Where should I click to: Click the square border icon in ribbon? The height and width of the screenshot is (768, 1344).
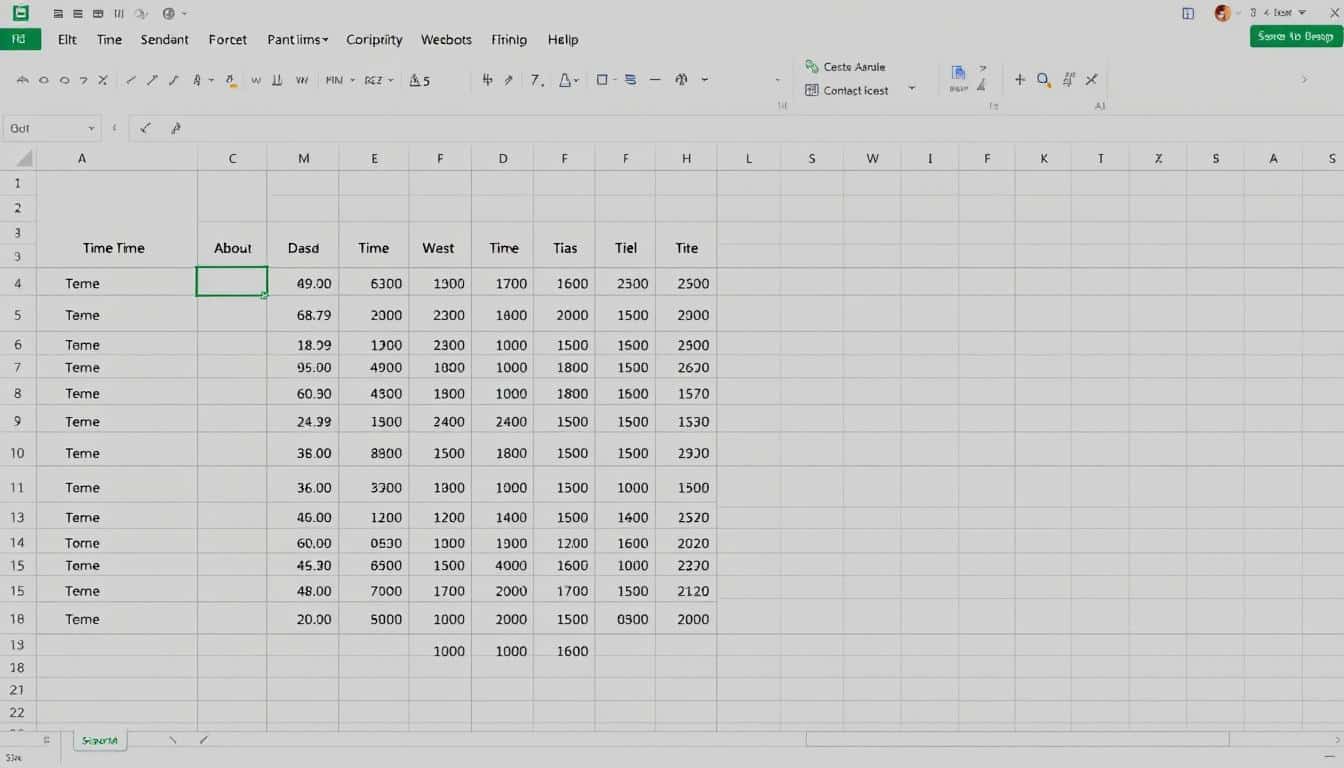pos(602,80)
